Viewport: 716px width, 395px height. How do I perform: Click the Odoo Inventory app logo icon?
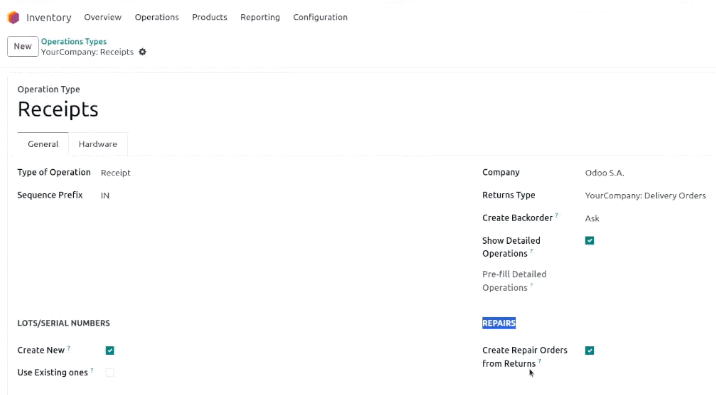click(13, 17)
